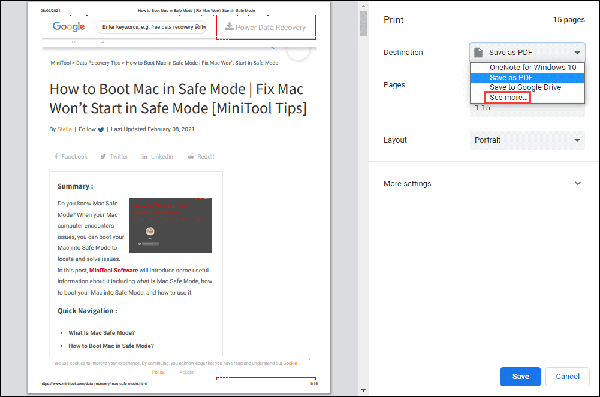Click the Quick Navigation heading
Screen dimensions: 600x397
click(87, 311)
